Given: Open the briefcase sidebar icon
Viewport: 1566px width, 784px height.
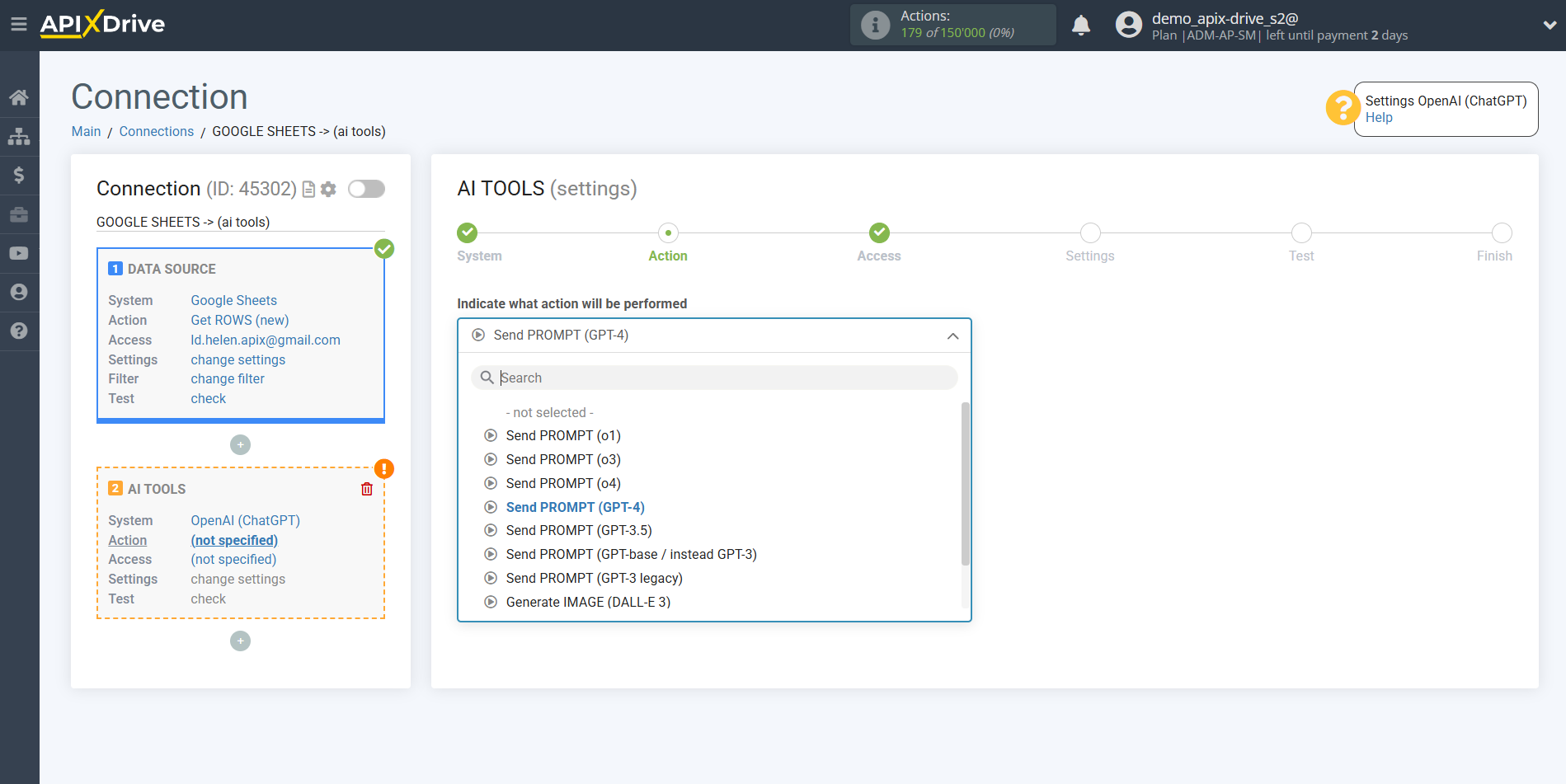Looking at the screenshot, I should tap(19, 214).
